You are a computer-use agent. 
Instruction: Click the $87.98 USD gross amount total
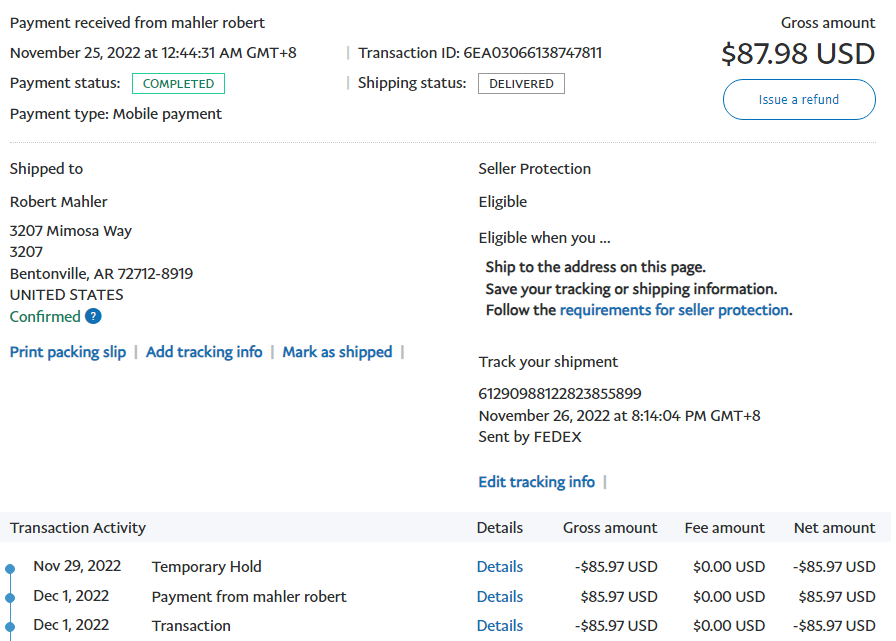798,54
